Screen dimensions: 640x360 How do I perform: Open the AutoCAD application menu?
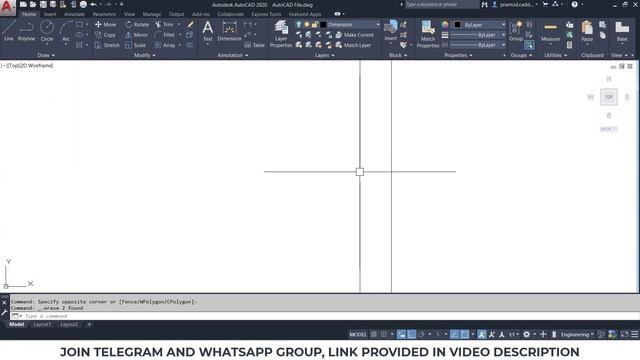(7, 7)
